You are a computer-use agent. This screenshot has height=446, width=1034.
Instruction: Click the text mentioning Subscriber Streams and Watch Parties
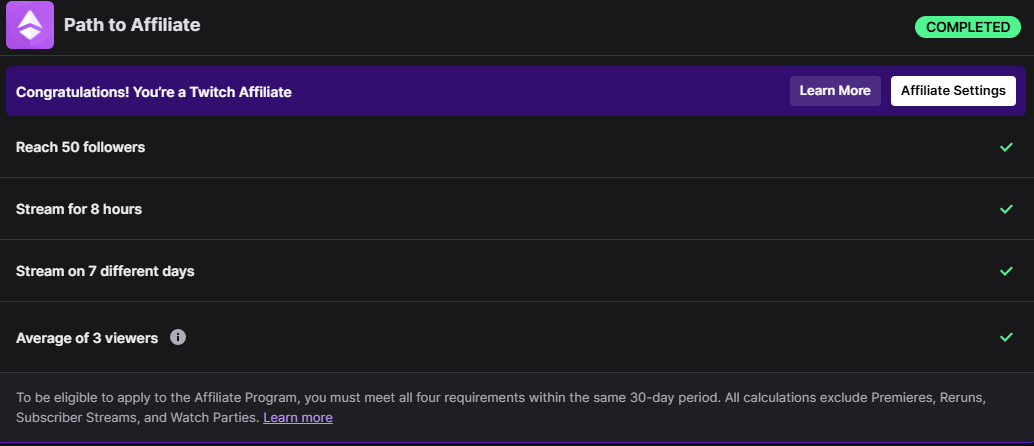[x=138, y=418]
